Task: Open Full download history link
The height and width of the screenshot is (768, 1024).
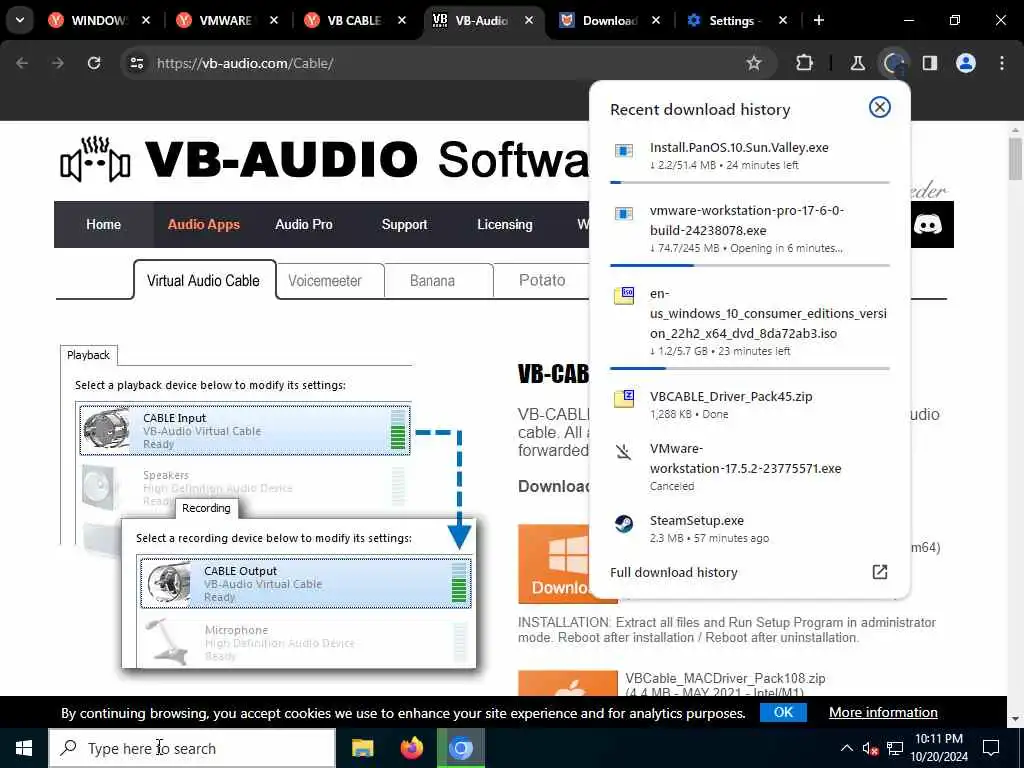Action: [x=673, y=572]
